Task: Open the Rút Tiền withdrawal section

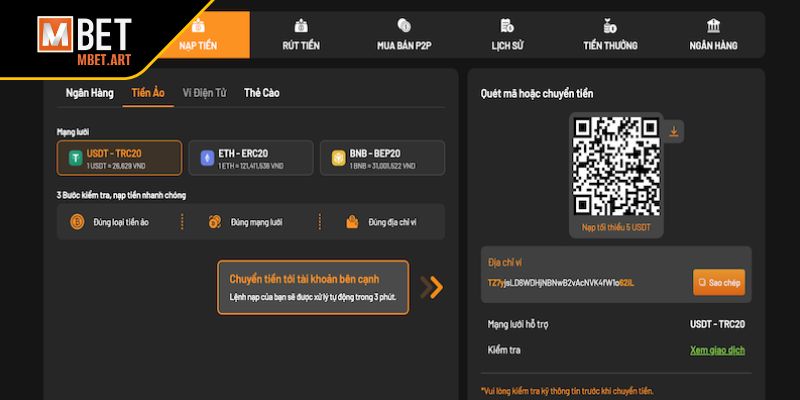Action: pos(300,35)
